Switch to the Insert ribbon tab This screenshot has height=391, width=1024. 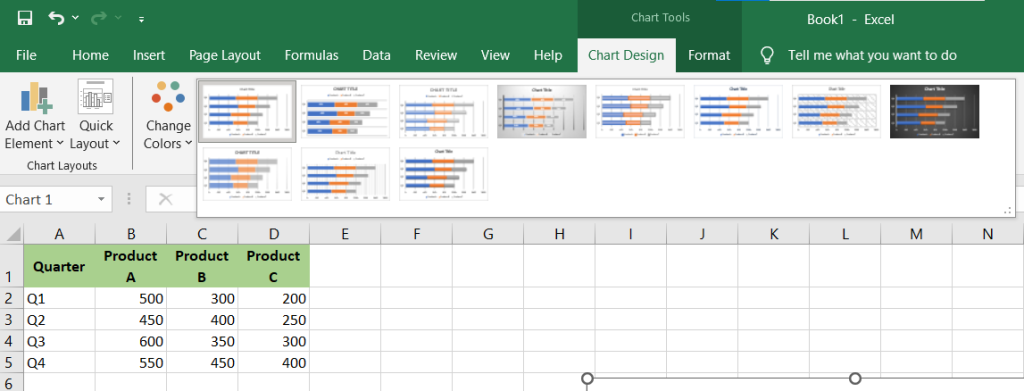pyautogui.click(x=149, y=55)
